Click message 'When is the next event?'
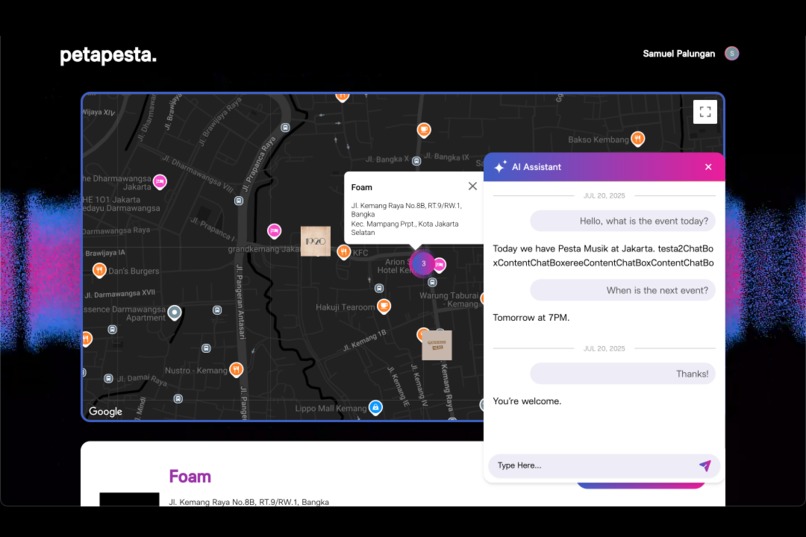Screen dimensions: 806x537 point(622,290)
